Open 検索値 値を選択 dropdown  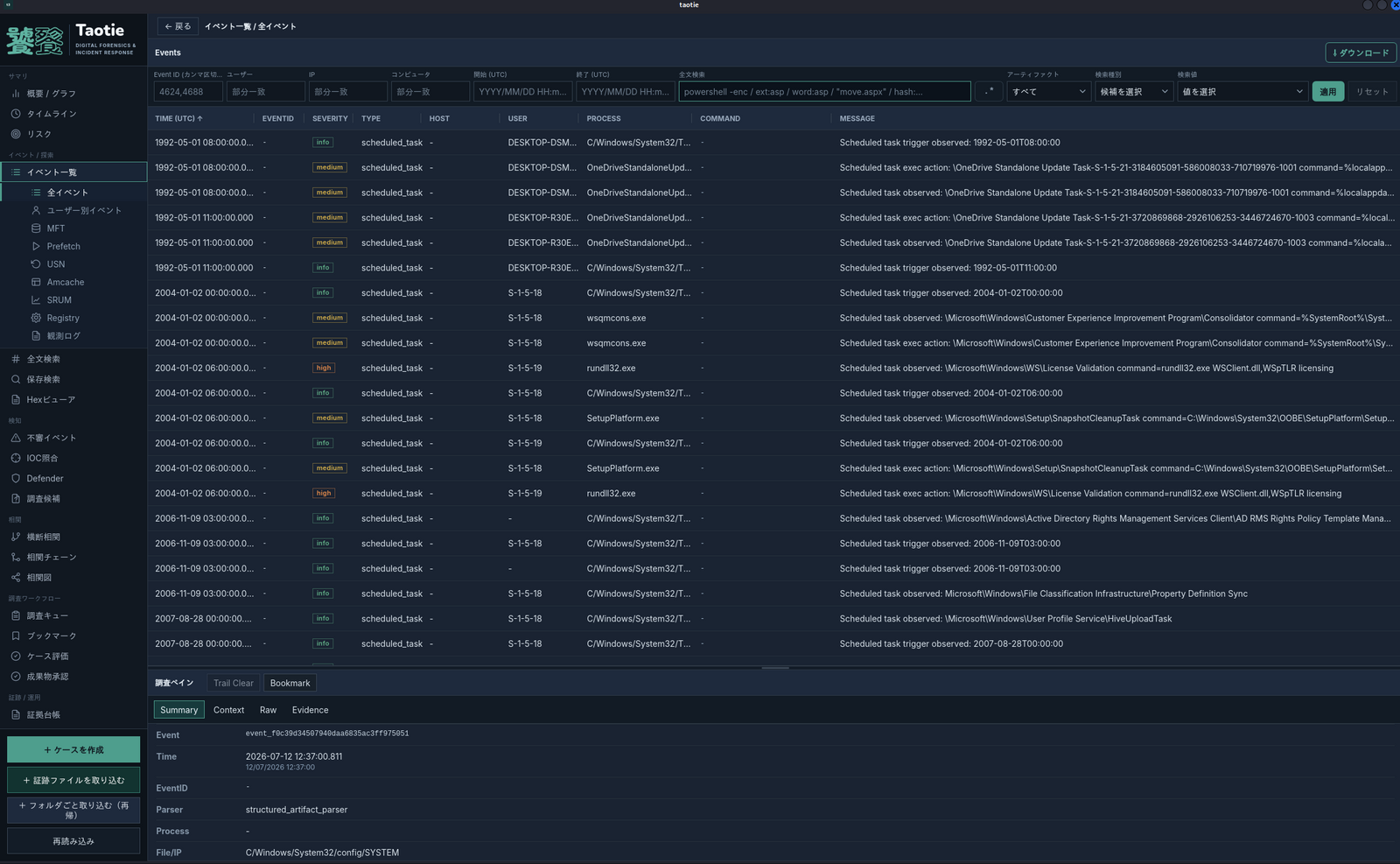point(1242,91)
